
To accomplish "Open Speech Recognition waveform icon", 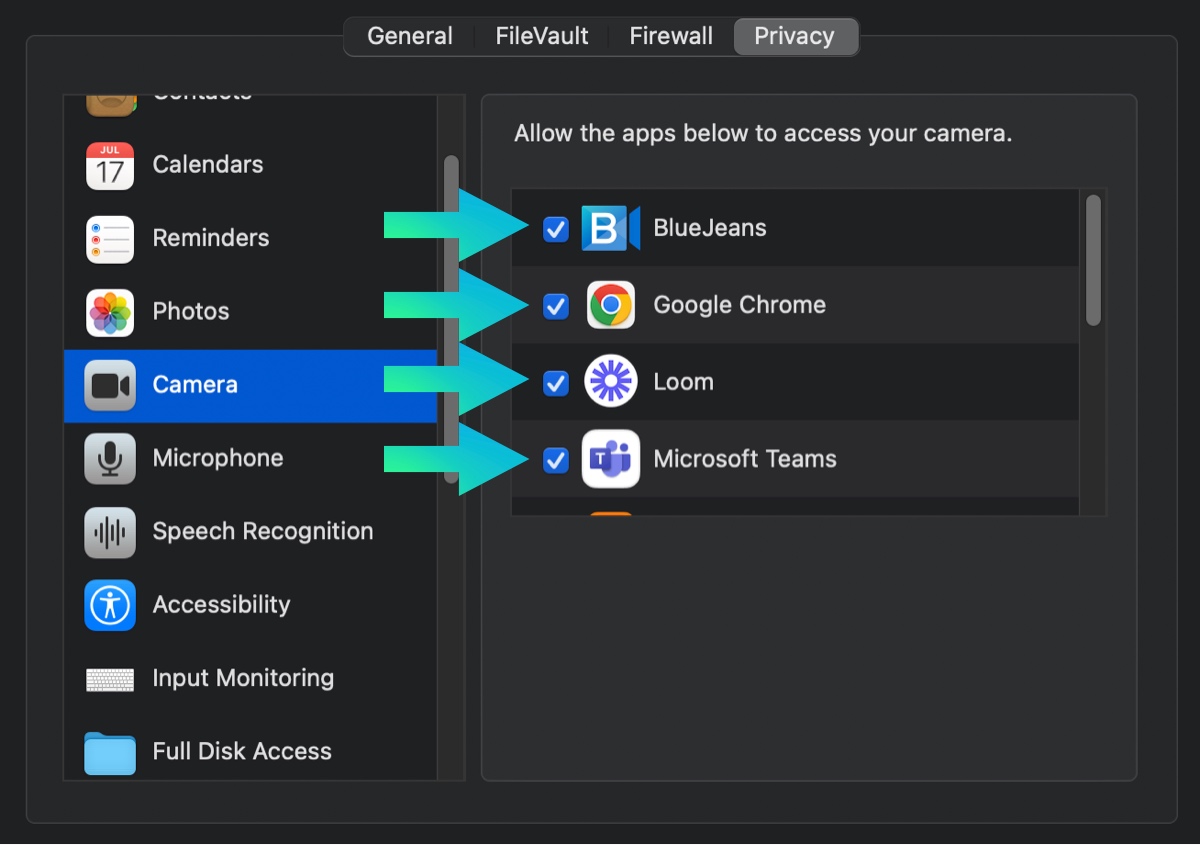I will pos(110,532).
